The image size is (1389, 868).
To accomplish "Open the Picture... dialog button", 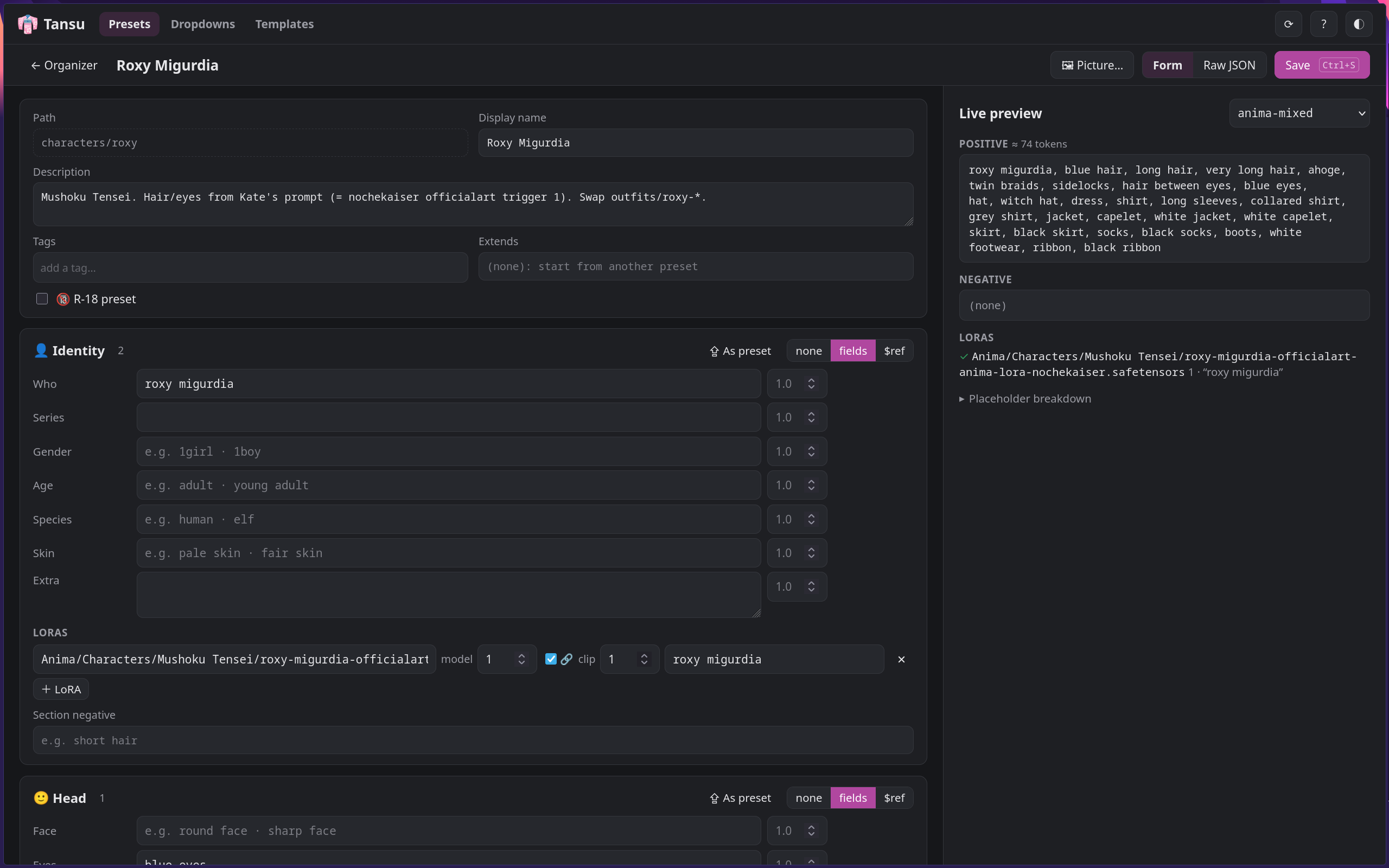I will tap(1092, 65).
